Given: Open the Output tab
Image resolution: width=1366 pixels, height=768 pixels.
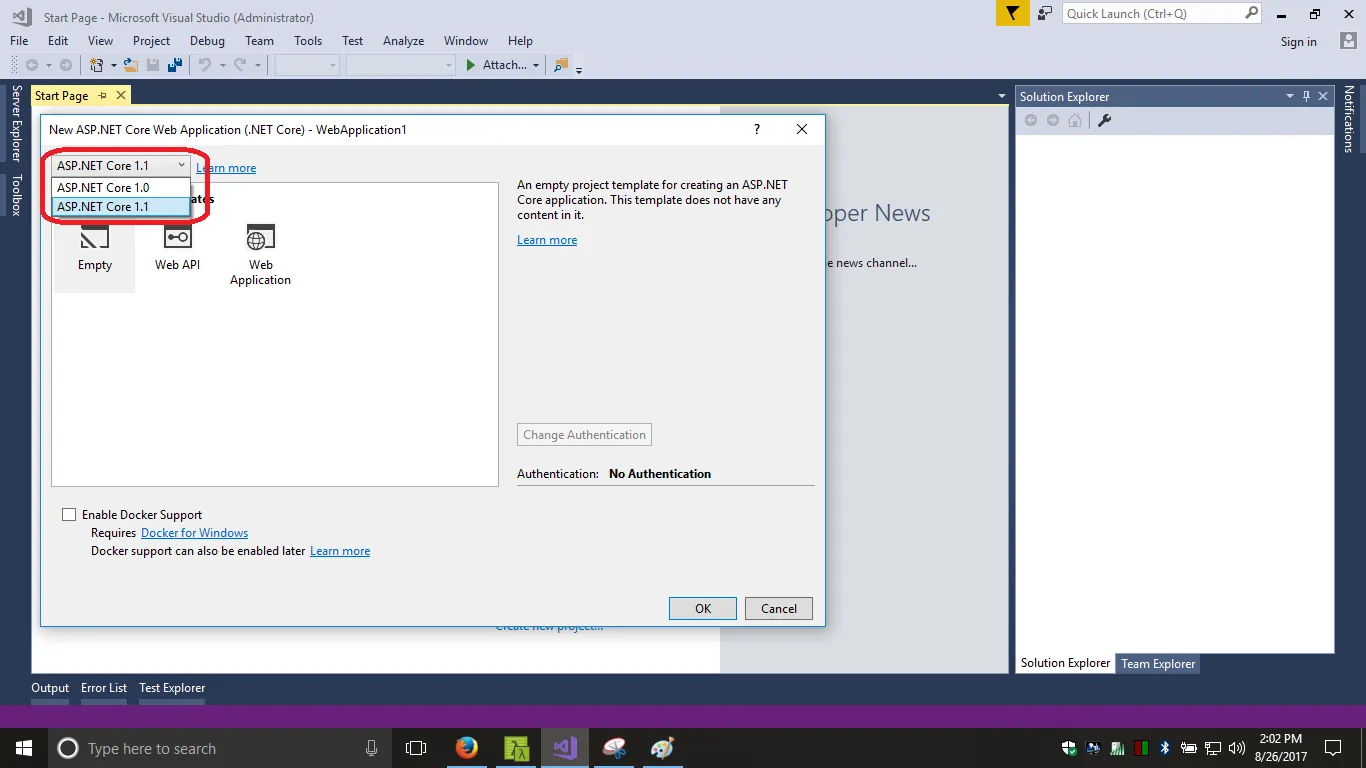Looking at the screenshot, I should coord(50,688).
